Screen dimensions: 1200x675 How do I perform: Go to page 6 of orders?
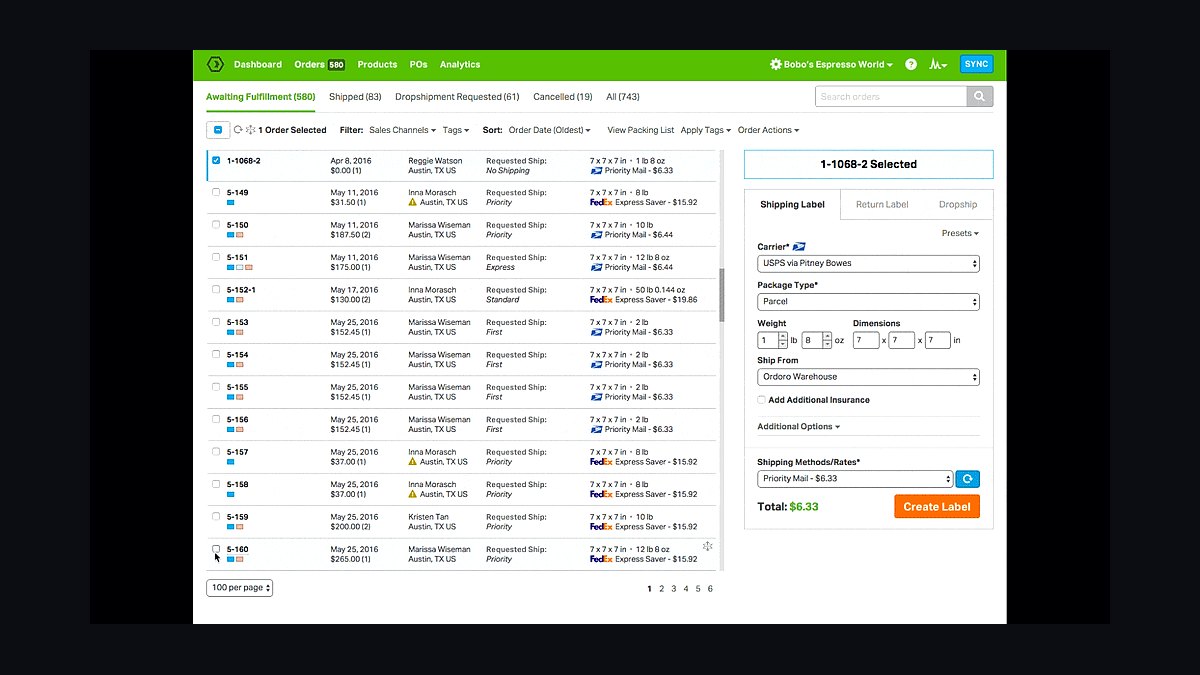(710, 589)
